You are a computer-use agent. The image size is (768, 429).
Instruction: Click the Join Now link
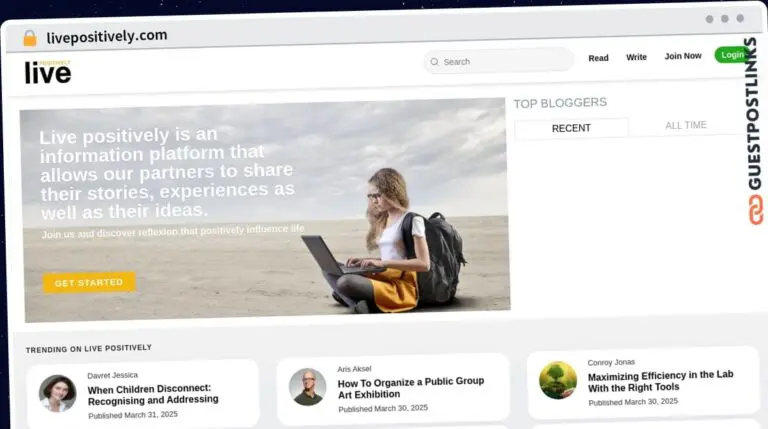(x=683, y=56)
